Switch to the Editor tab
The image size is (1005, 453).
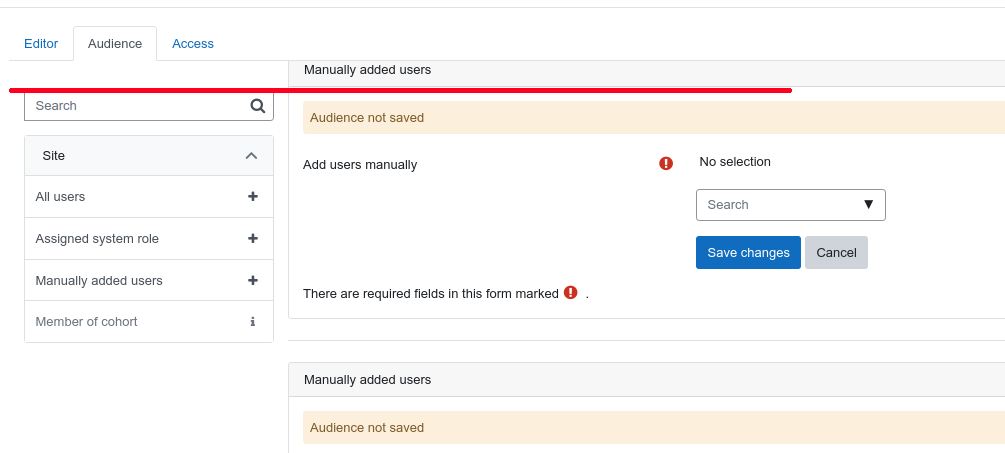pos(41,44)
